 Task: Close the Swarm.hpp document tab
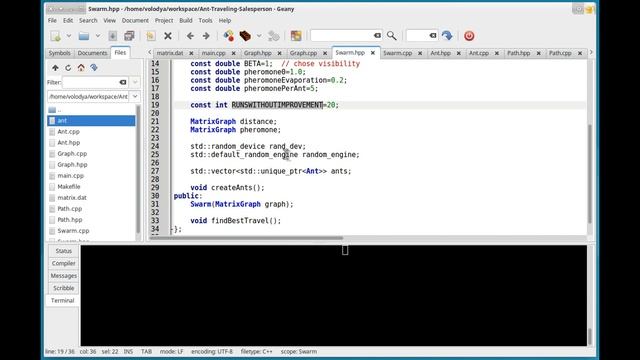(373, 53)
